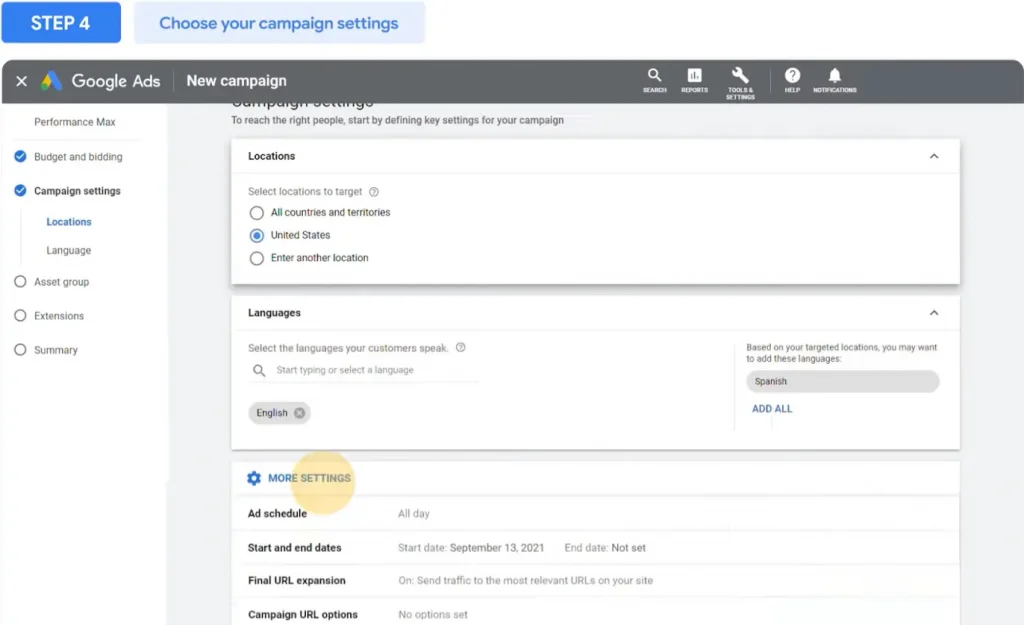Open Tools & Settings wrench icon
Image resolution: width=1024 pixels, height=625 pixels.
point(740,79)
